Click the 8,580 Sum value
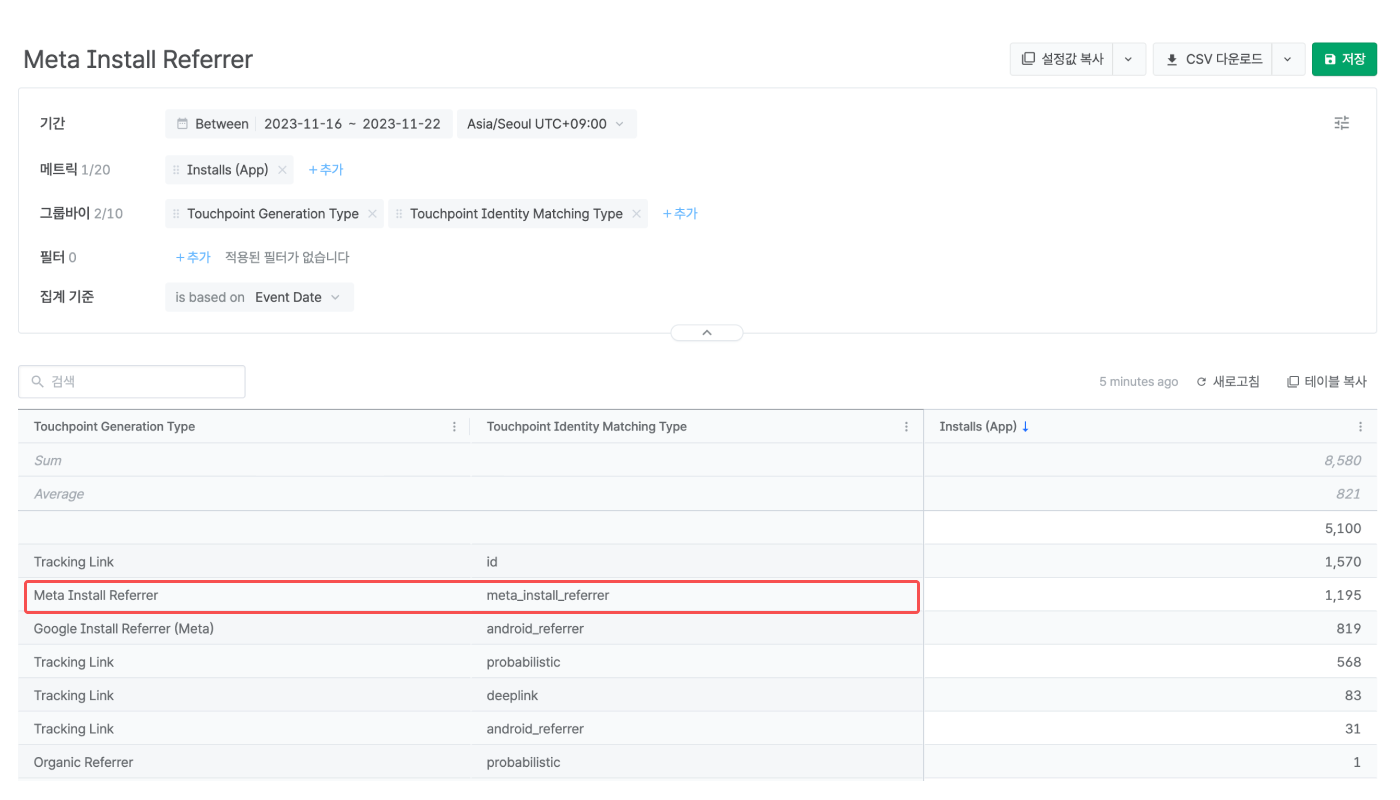1400x800 pixels. pyautogui.click(x=1342, y=461)
